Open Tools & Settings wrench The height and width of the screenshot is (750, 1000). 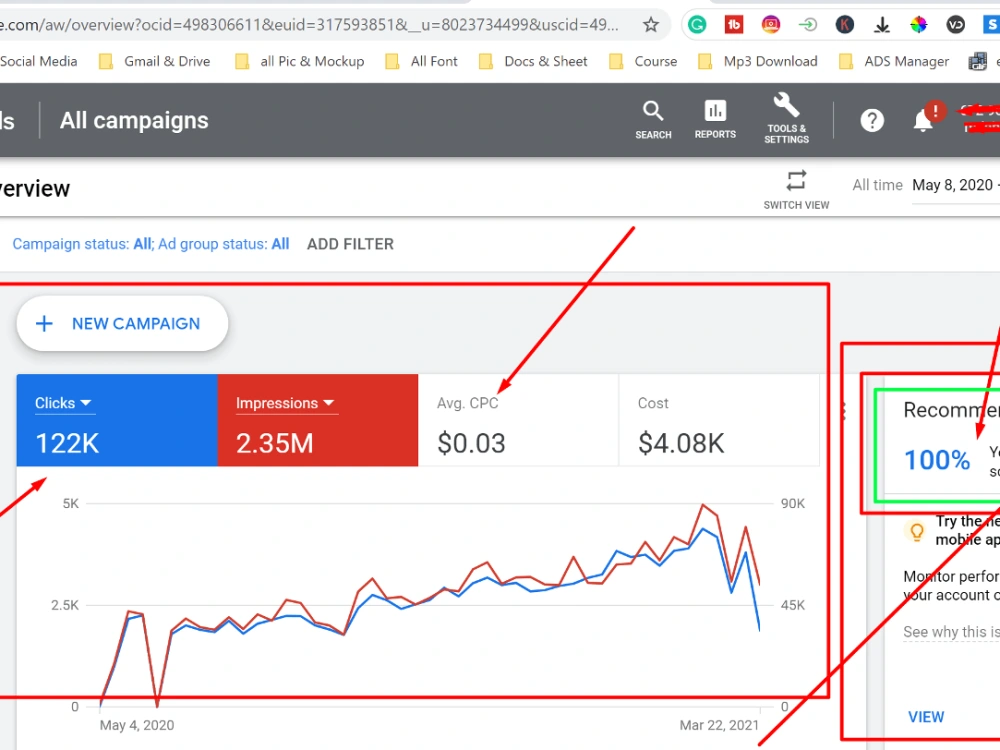(786, 119)
